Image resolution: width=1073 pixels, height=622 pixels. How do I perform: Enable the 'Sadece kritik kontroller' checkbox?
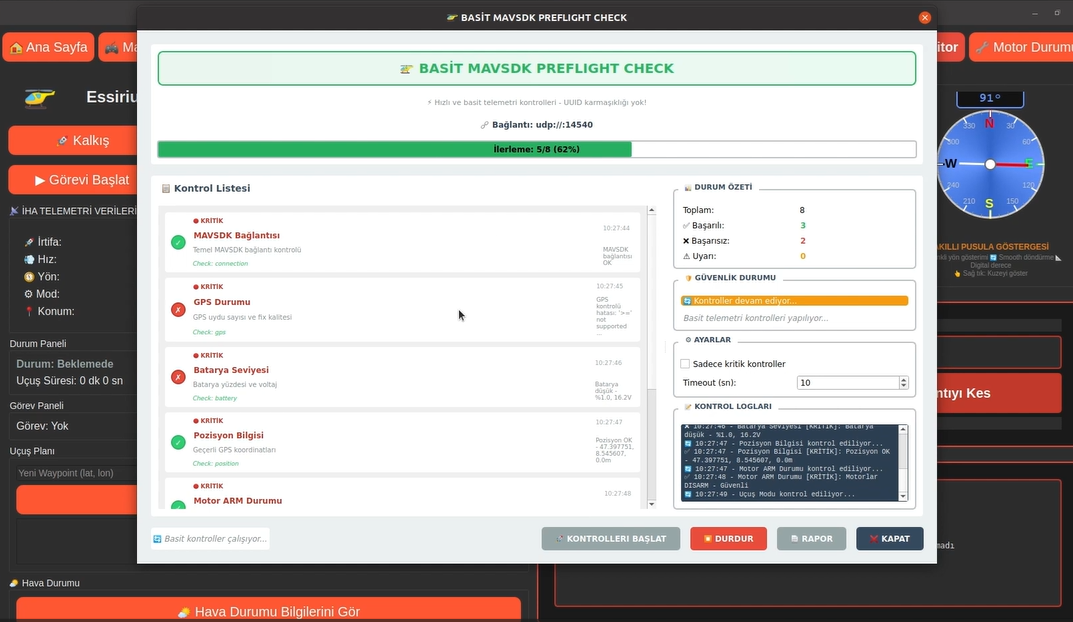pyautogui.click(x=685, y=364)
